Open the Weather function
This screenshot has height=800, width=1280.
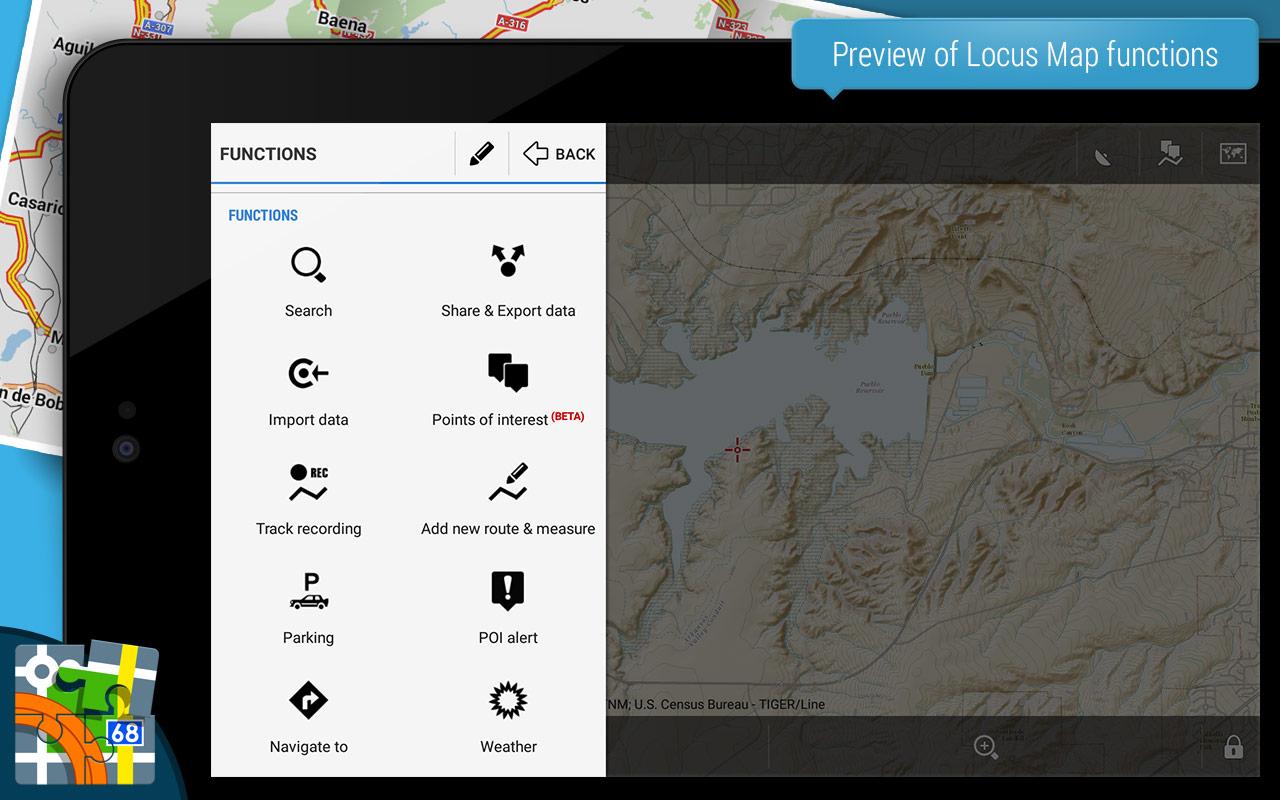pos(508,701)
